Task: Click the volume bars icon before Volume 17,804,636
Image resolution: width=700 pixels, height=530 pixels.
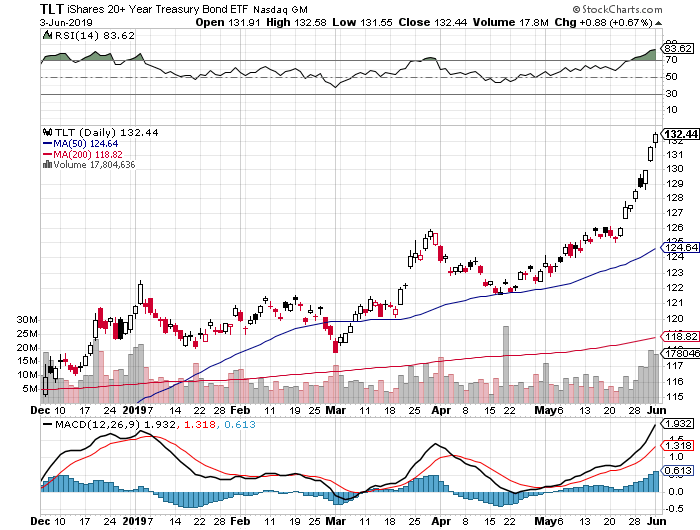Action: (x=47, y=165)
